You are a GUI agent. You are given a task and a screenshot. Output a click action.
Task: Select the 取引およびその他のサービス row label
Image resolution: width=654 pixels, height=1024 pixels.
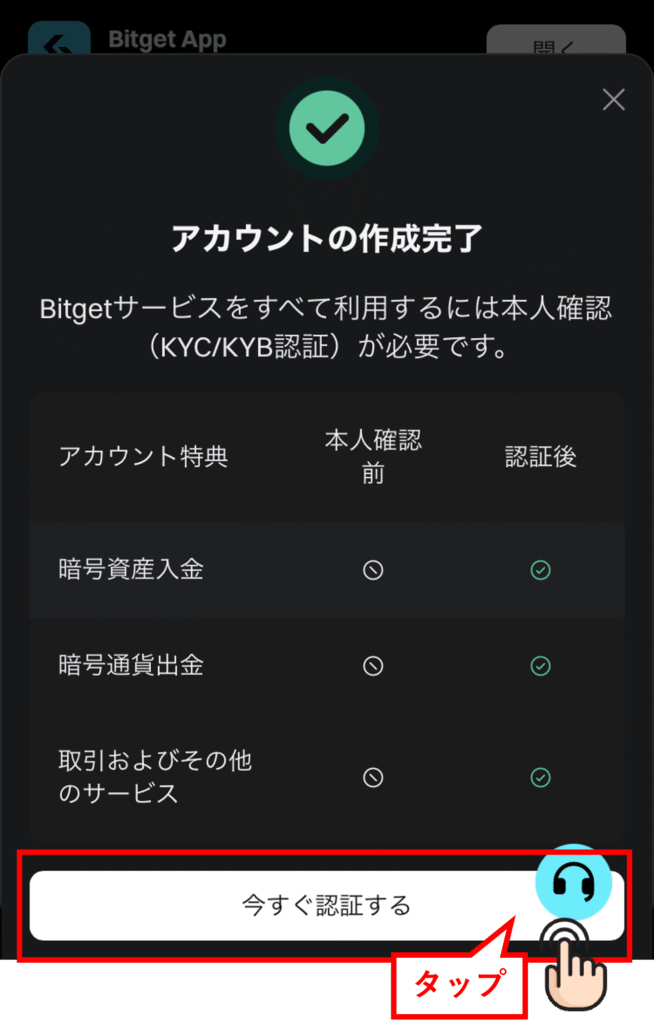155,777
